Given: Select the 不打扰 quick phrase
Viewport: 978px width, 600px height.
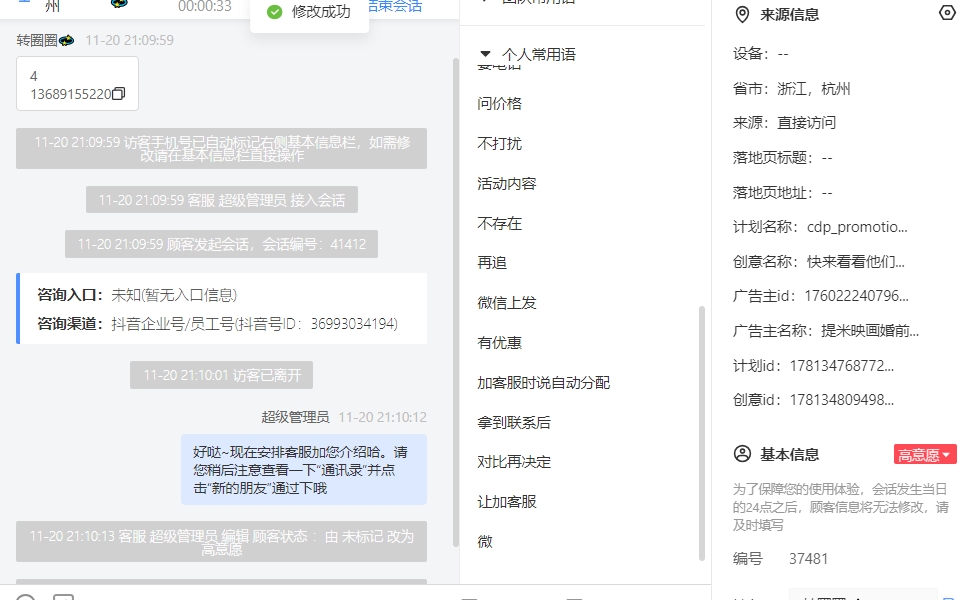Looking at the screenshot, I should (500, 143).
